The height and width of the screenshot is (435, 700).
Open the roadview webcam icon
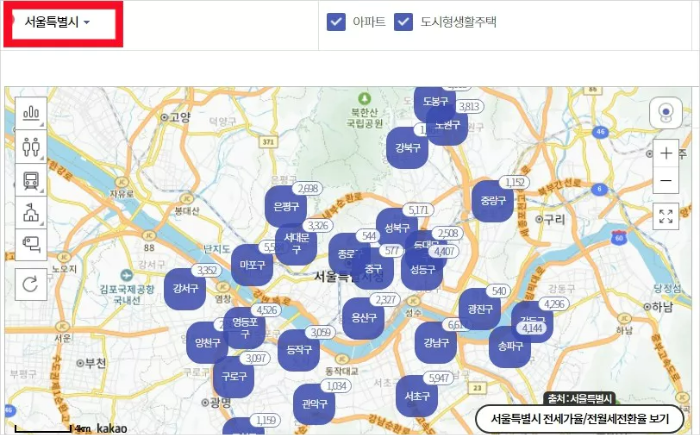[666, 113]
